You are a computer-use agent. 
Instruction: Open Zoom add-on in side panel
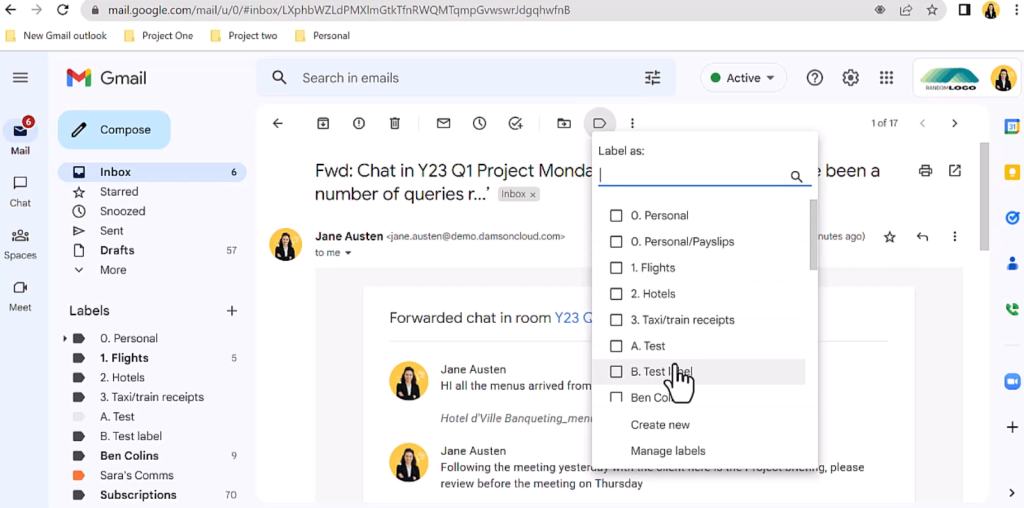1012,380
